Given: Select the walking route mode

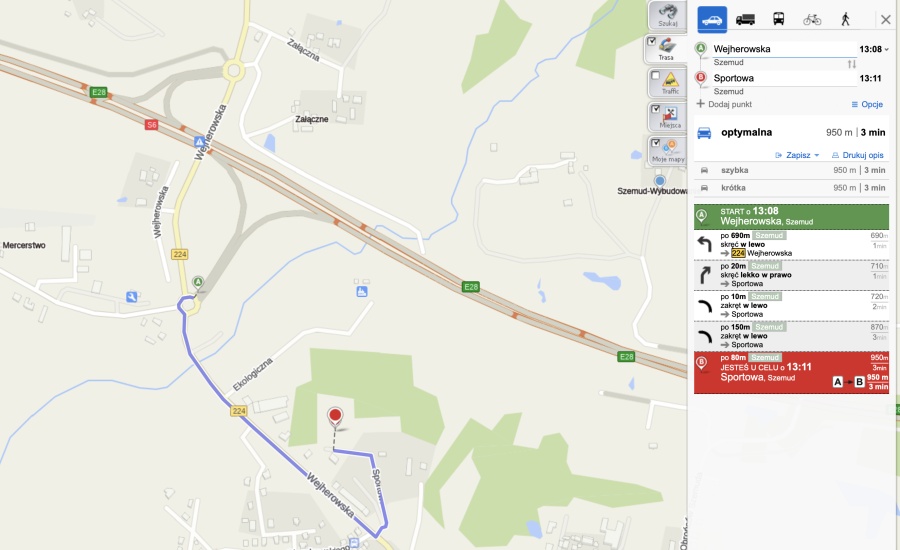Looking at the screenshot, I should (845, 20).
